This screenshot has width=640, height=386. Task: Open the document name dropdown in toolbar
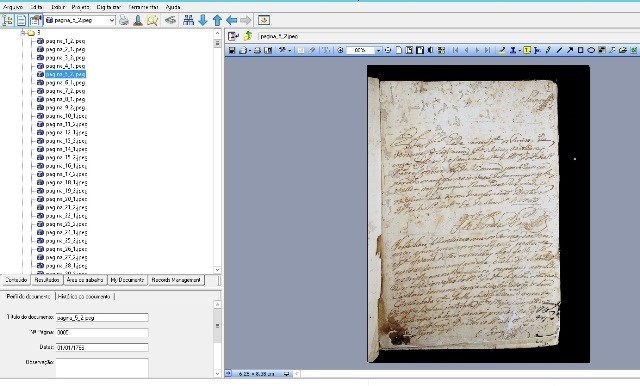tap(111, 20)
